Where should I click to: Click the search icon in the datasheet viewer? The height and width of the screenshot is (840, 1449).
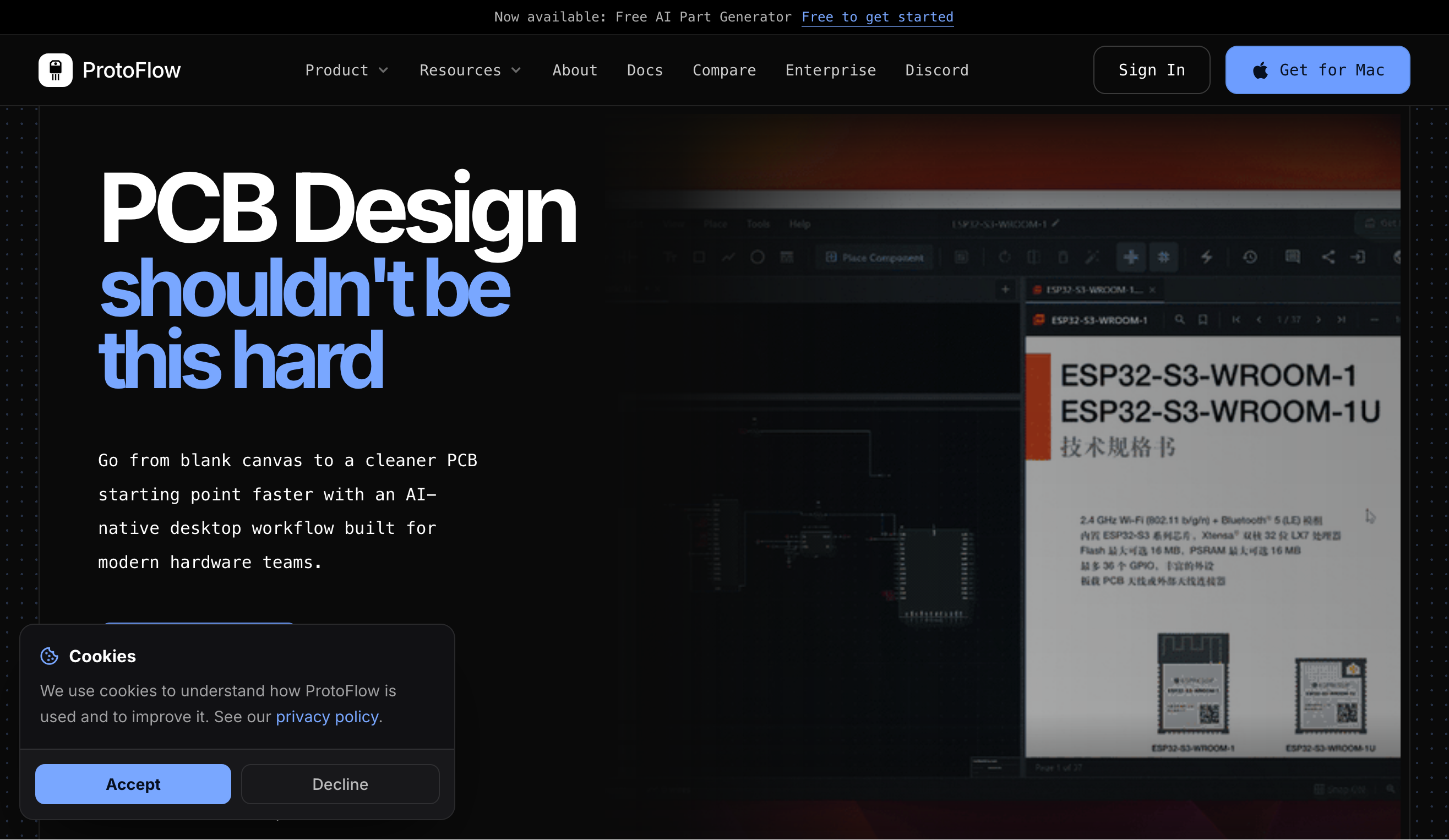click(1179, 320)
